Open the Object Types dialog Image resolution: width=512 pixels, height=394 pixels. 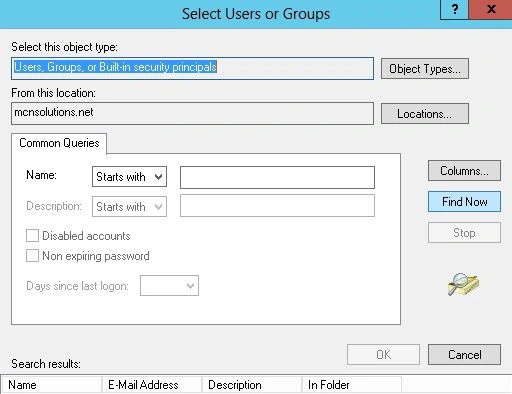tap(425, 69)
